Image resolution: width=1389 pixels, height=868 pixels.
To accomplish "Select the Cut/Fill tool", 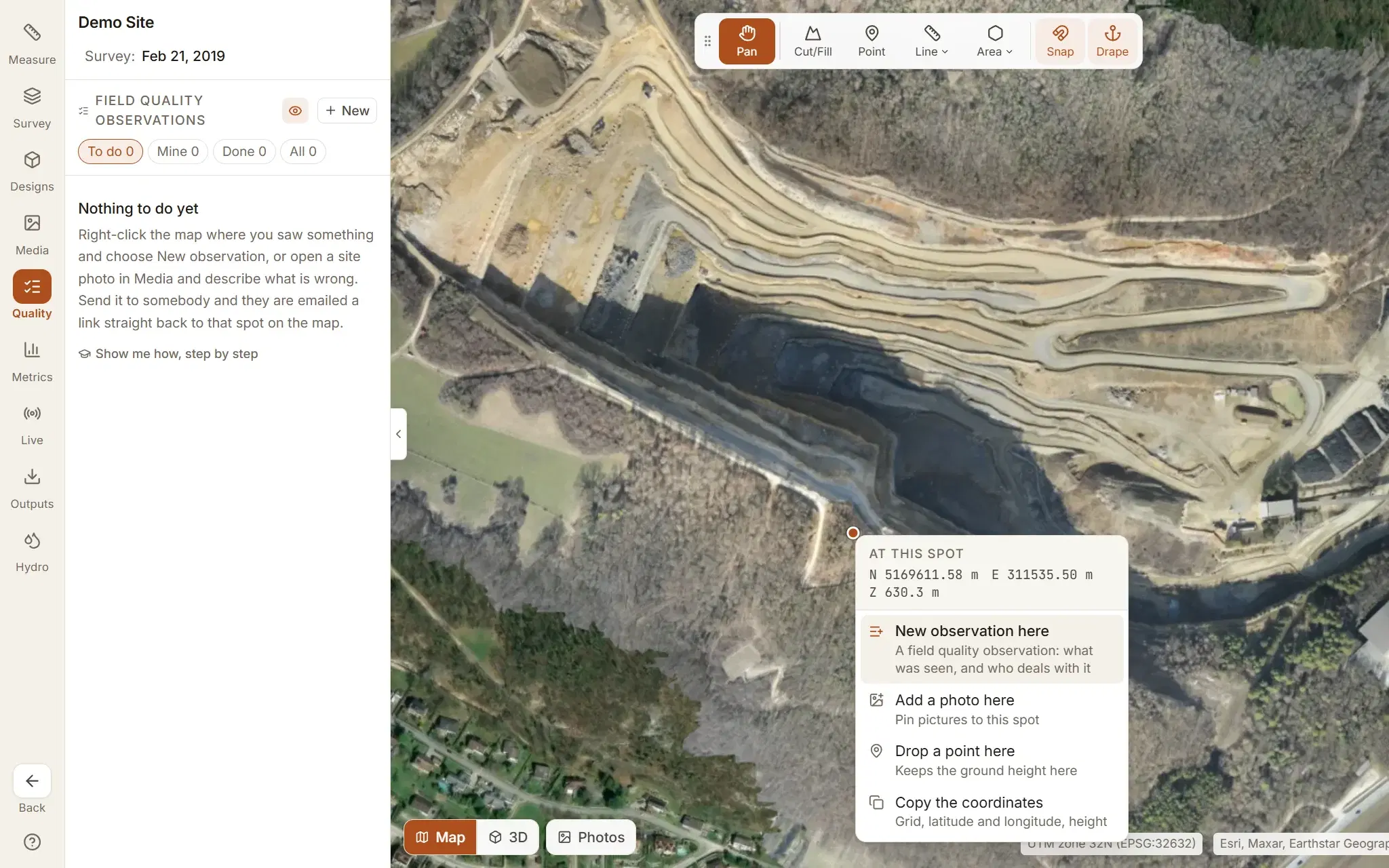I will coord(813,41).
